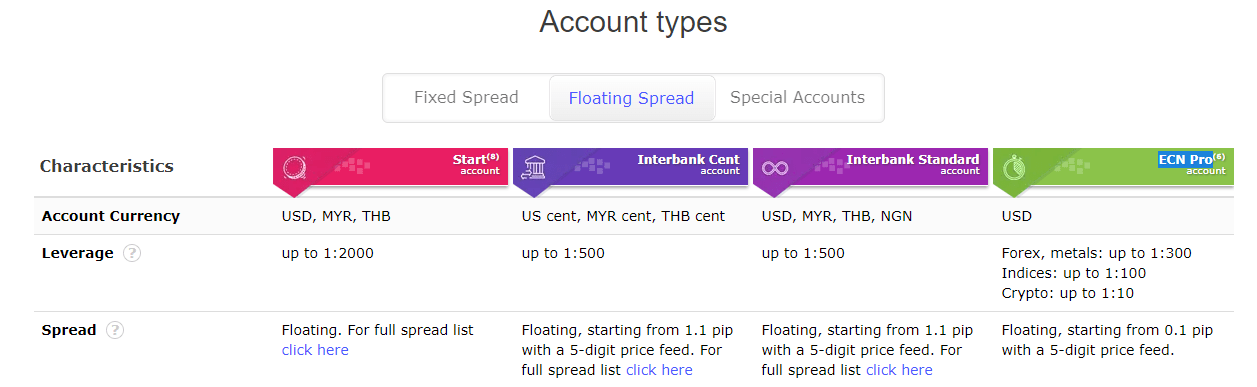Screen dimensions: 1257x387
Task: Click the Interbank Standard account header
Action: [871, 166]
